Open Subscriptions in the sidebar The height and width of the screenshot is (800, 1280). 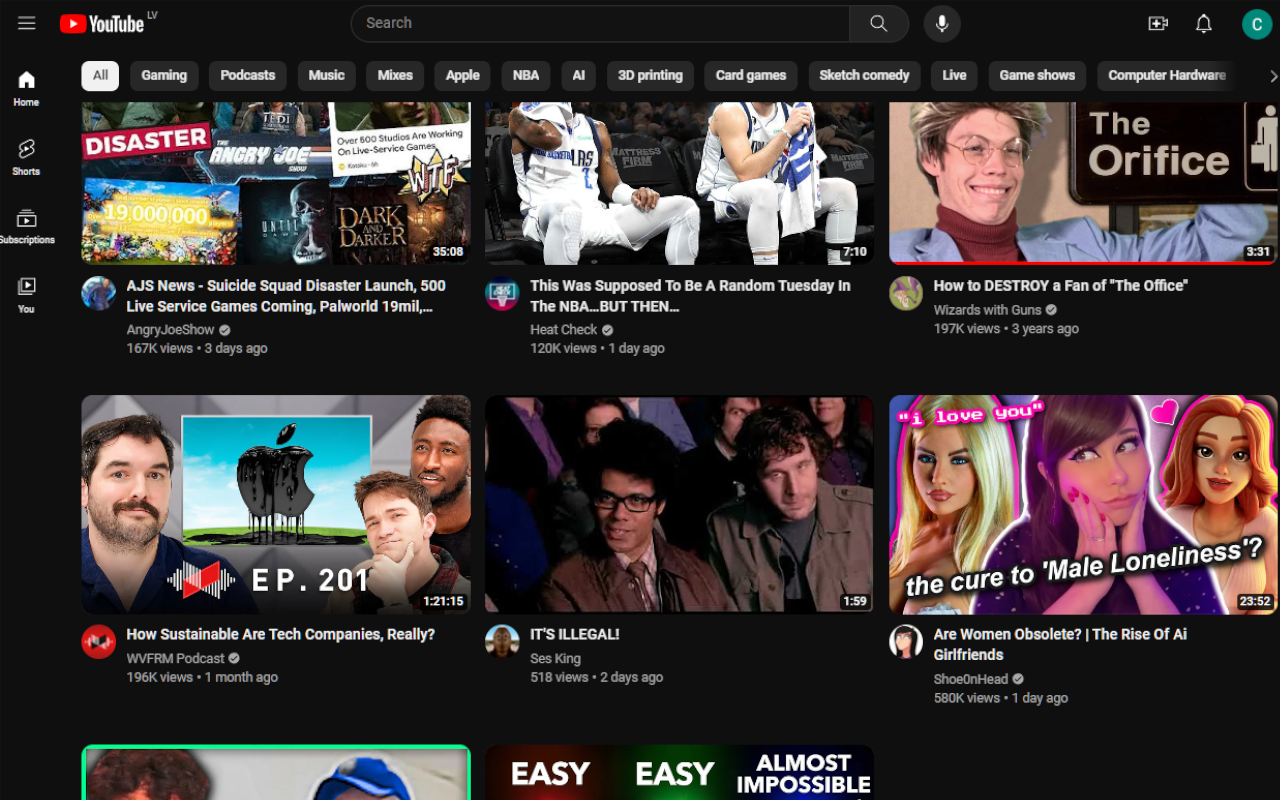[x=27, y=226]
